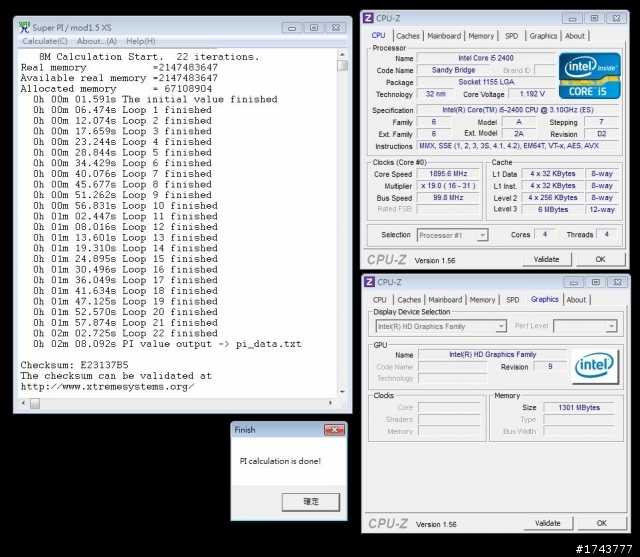
Task: Click 'PI calculation is done!' message text
Action: [x=280, y=461]
